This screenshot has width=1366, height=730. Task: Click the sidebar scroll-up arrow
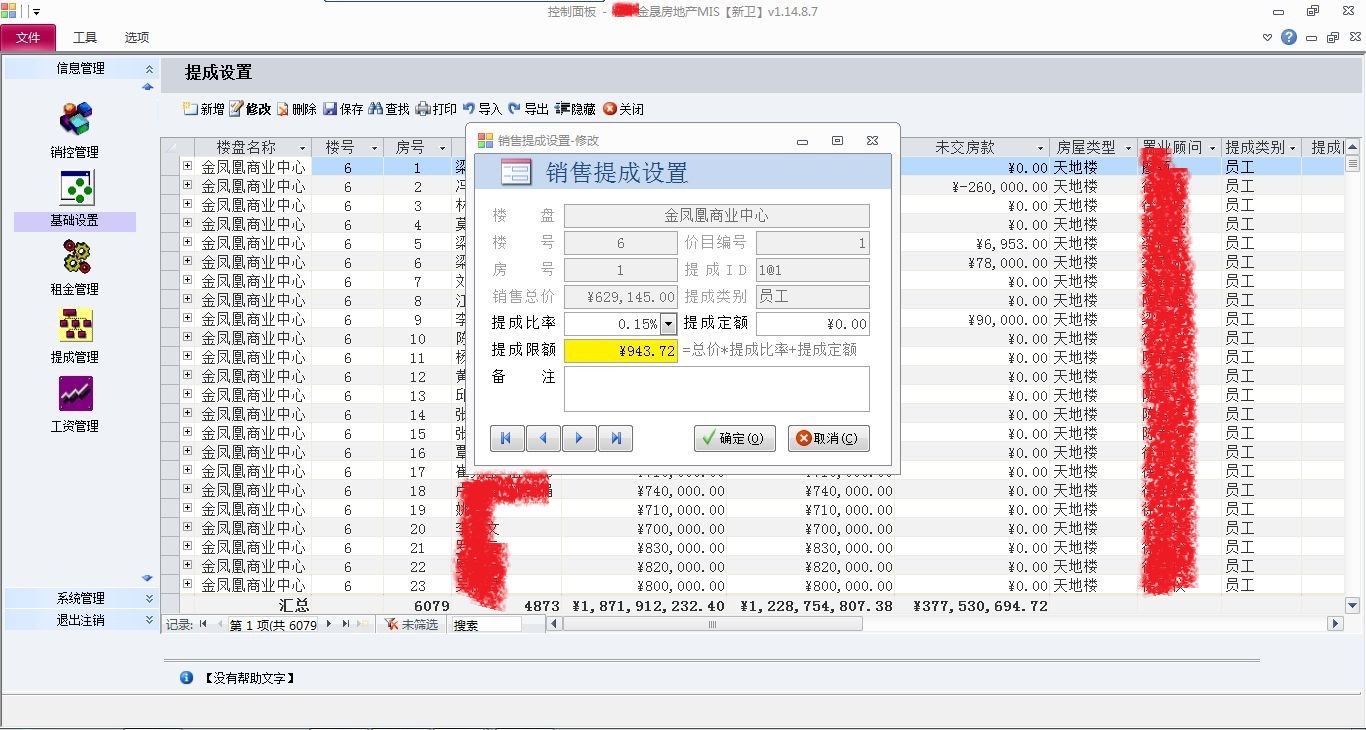coord(148,87)
